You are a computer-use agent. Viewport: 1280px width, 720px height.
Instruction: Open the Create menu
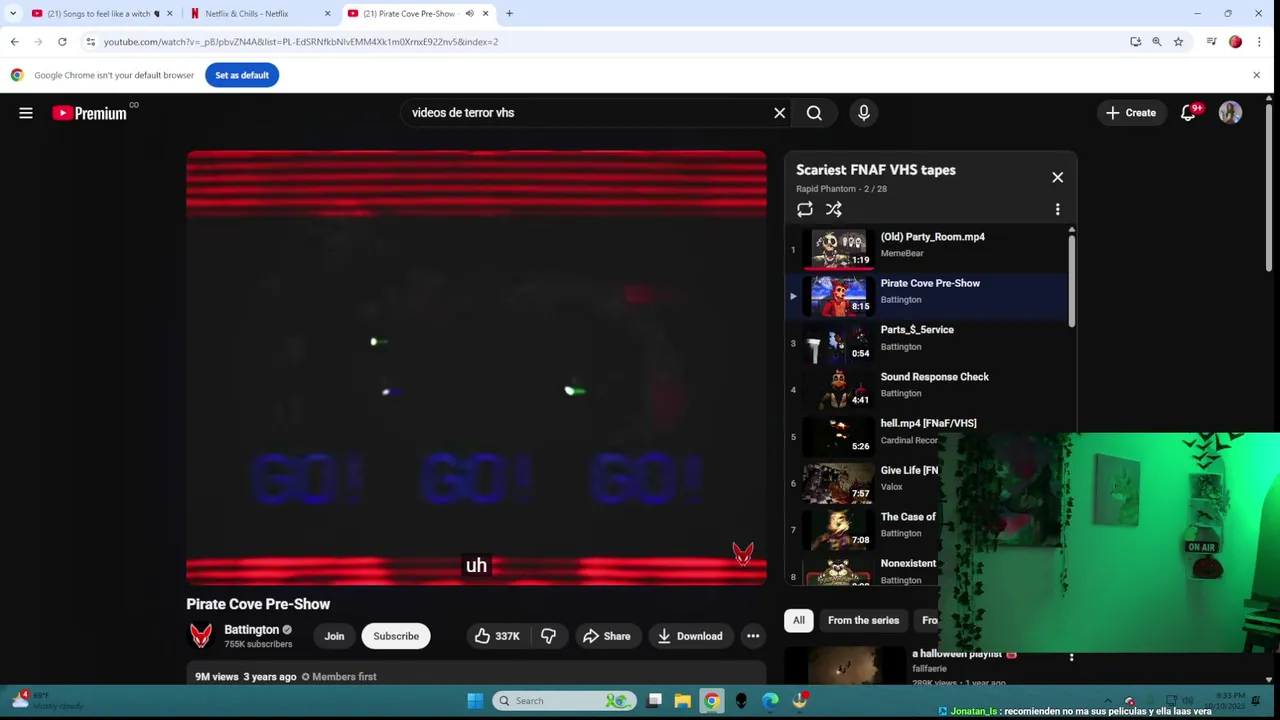pyautogui.click(x=1130, y=113)
